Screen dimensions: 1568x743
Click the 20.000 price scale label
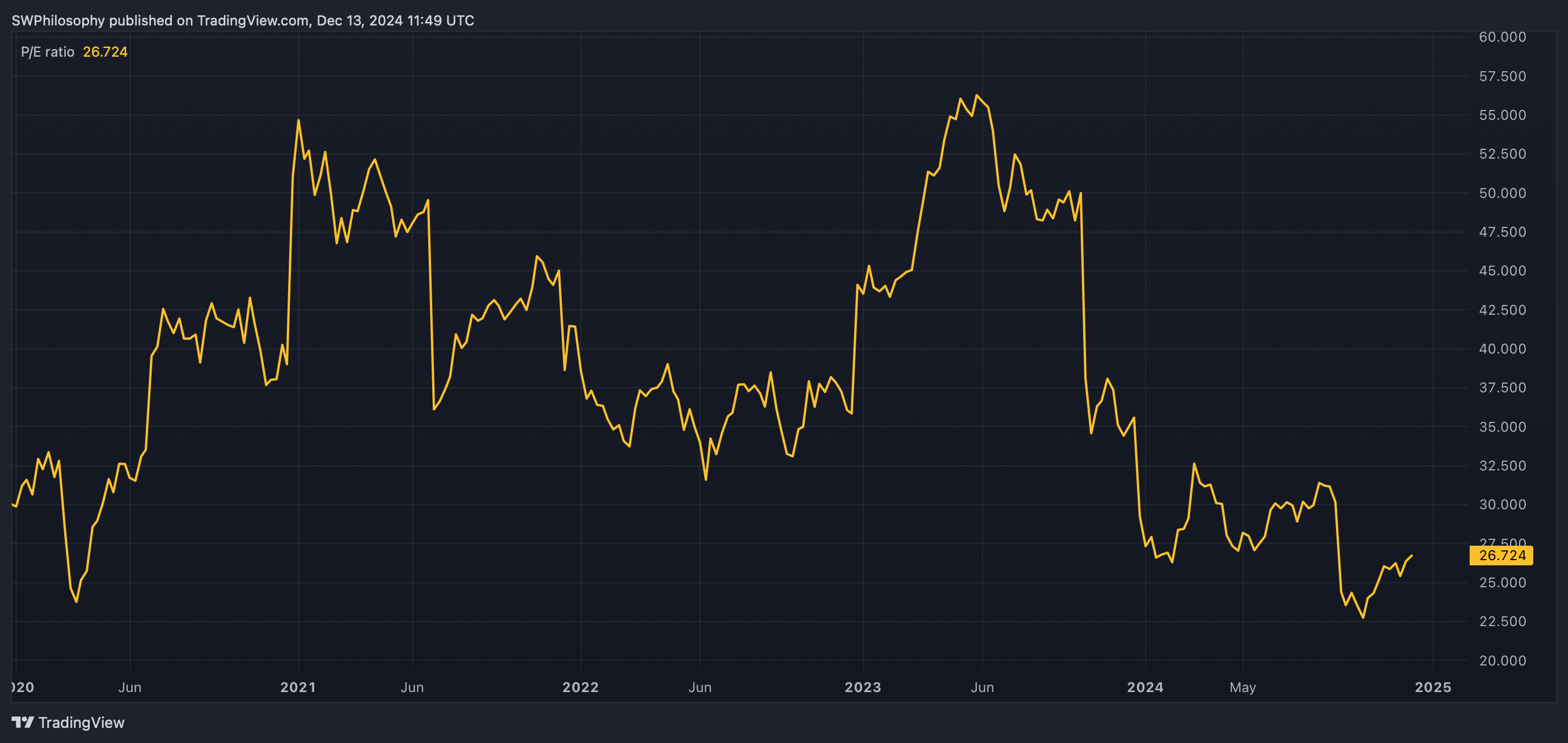(1502, 660)
